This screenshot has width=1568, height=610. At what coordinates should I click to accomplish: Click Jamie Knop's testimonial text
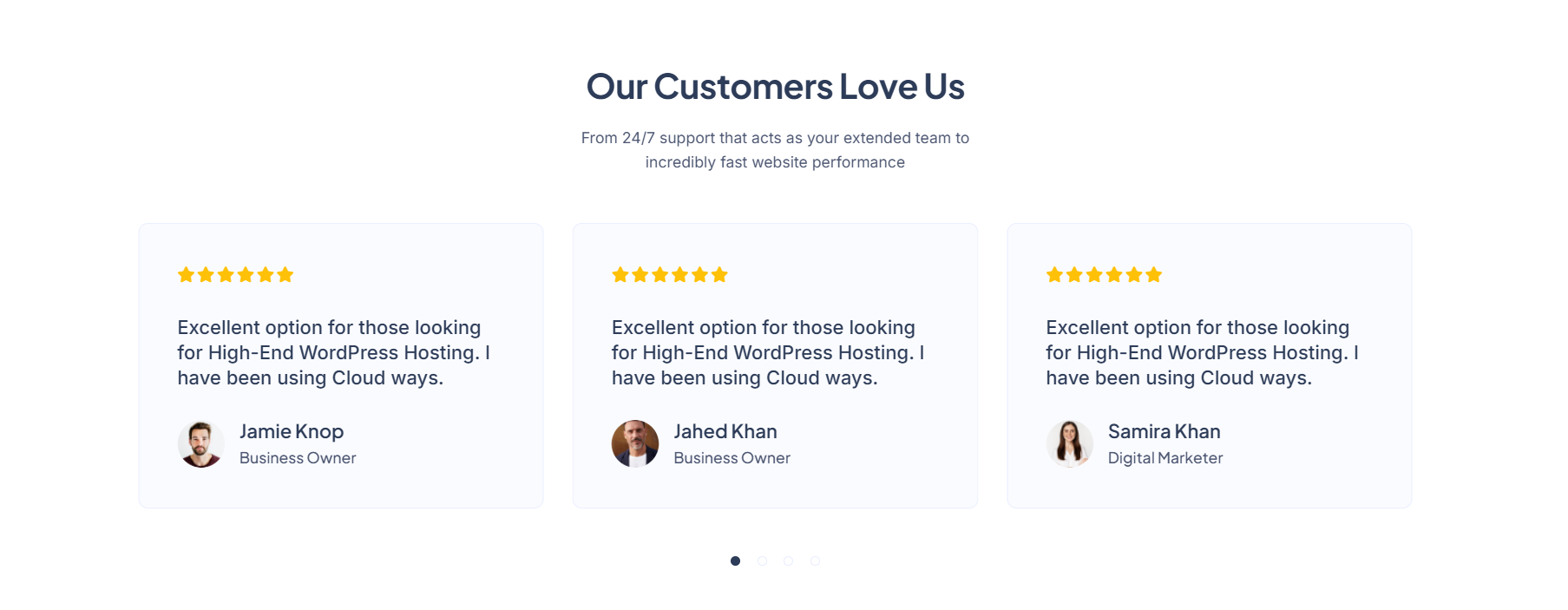(333, 352)
